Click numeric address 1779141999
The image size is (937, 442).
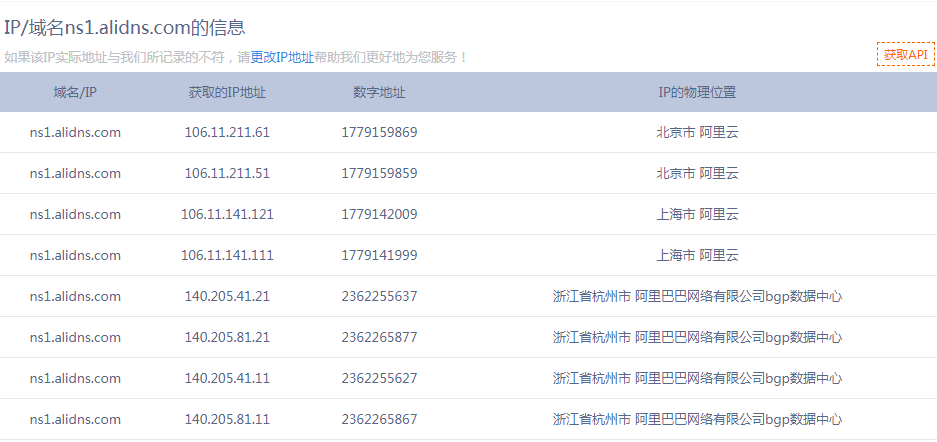point(379,256)
